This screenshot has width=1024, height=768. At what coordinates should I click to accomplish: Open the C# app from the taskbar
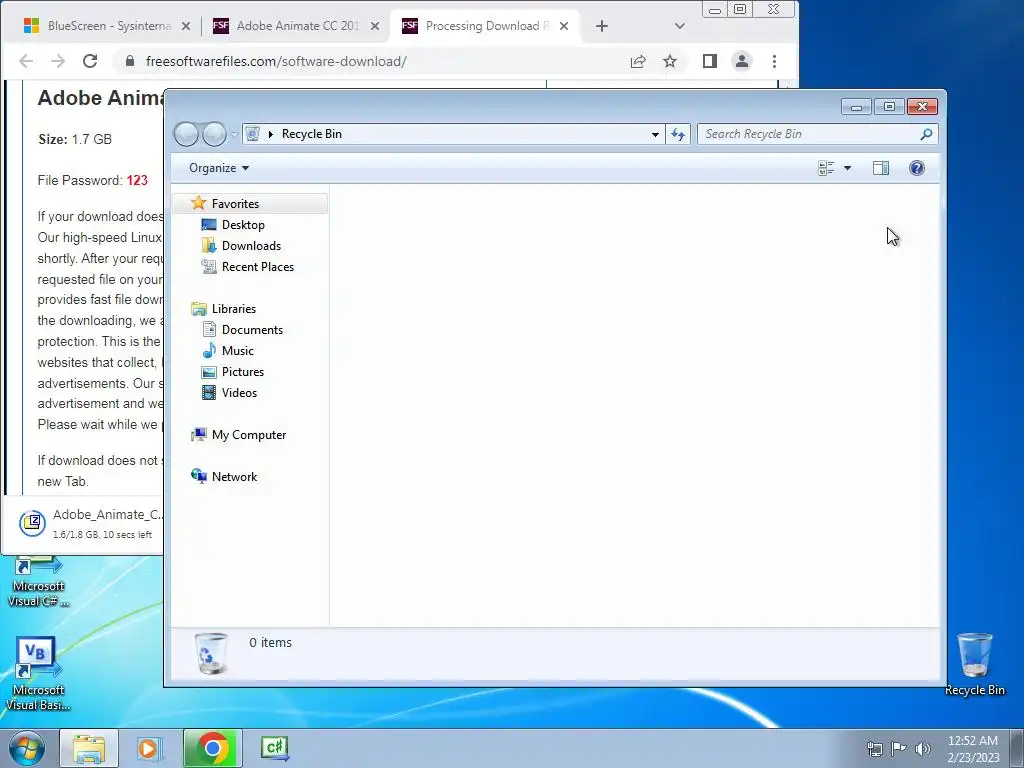click(x=275, y=748)
